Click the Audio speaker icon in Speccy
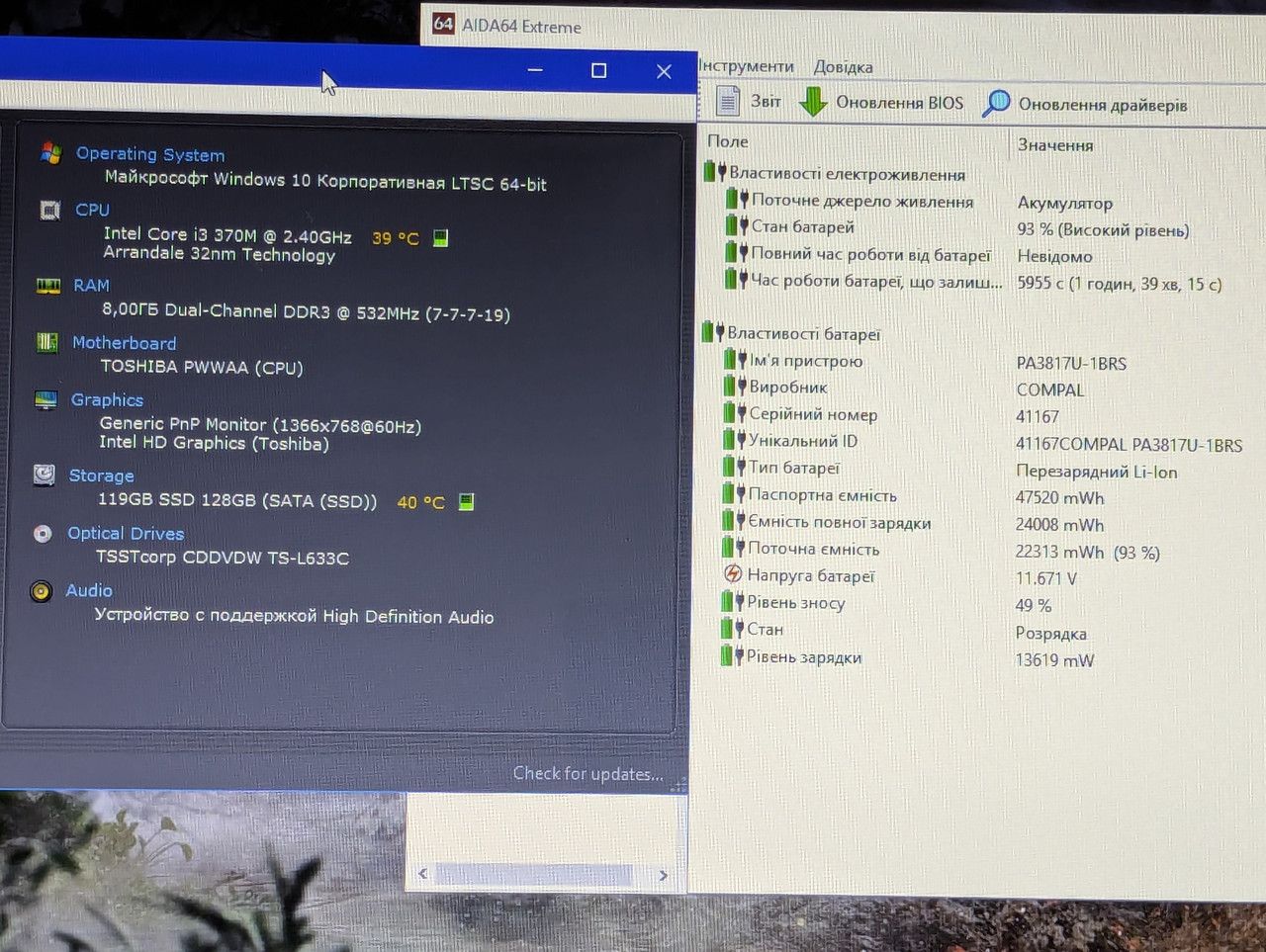 [x=41, y=591]
